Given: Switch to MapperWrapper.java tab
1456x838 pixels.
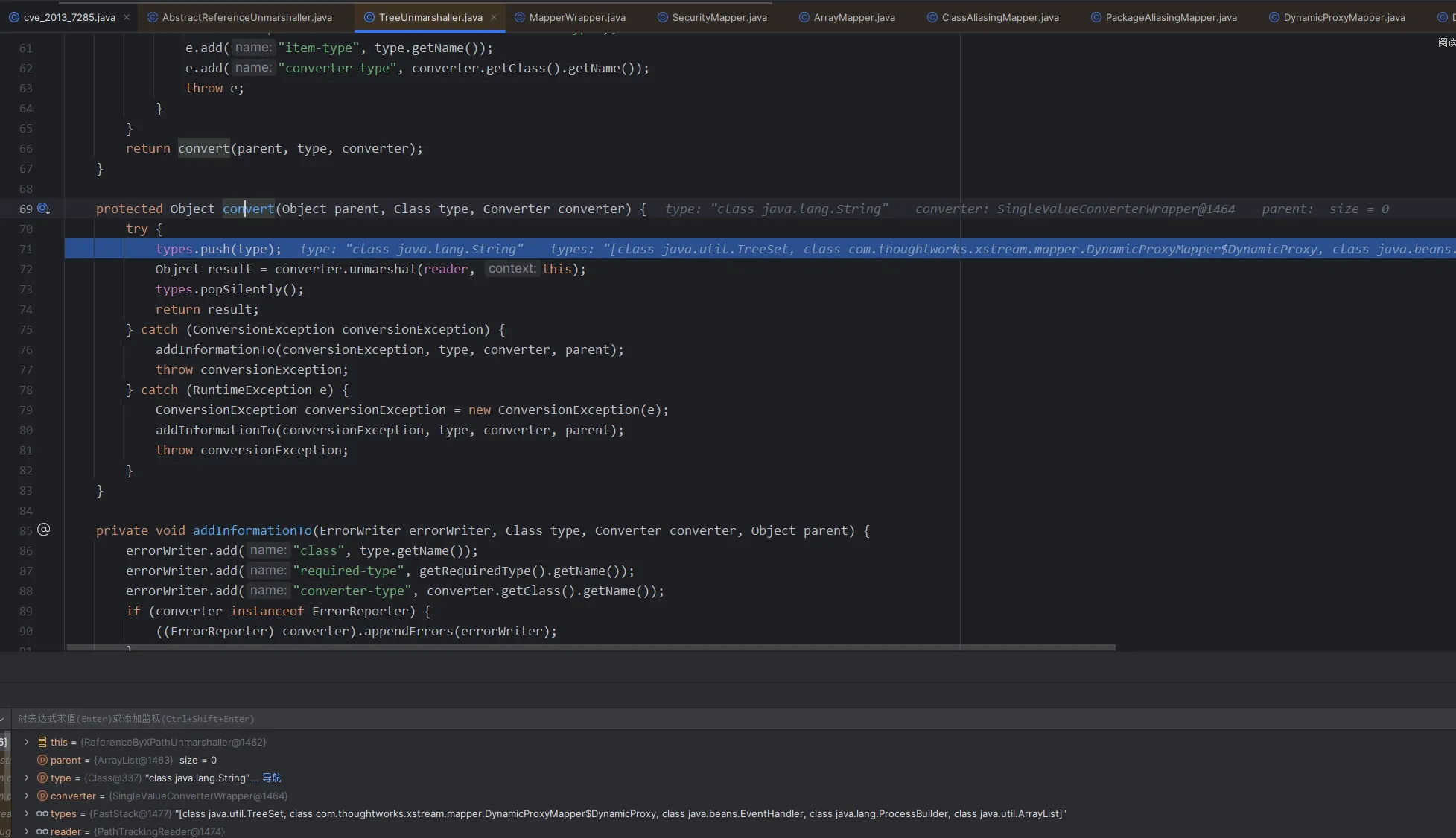Looking at the screenshot, I should 576,17.
